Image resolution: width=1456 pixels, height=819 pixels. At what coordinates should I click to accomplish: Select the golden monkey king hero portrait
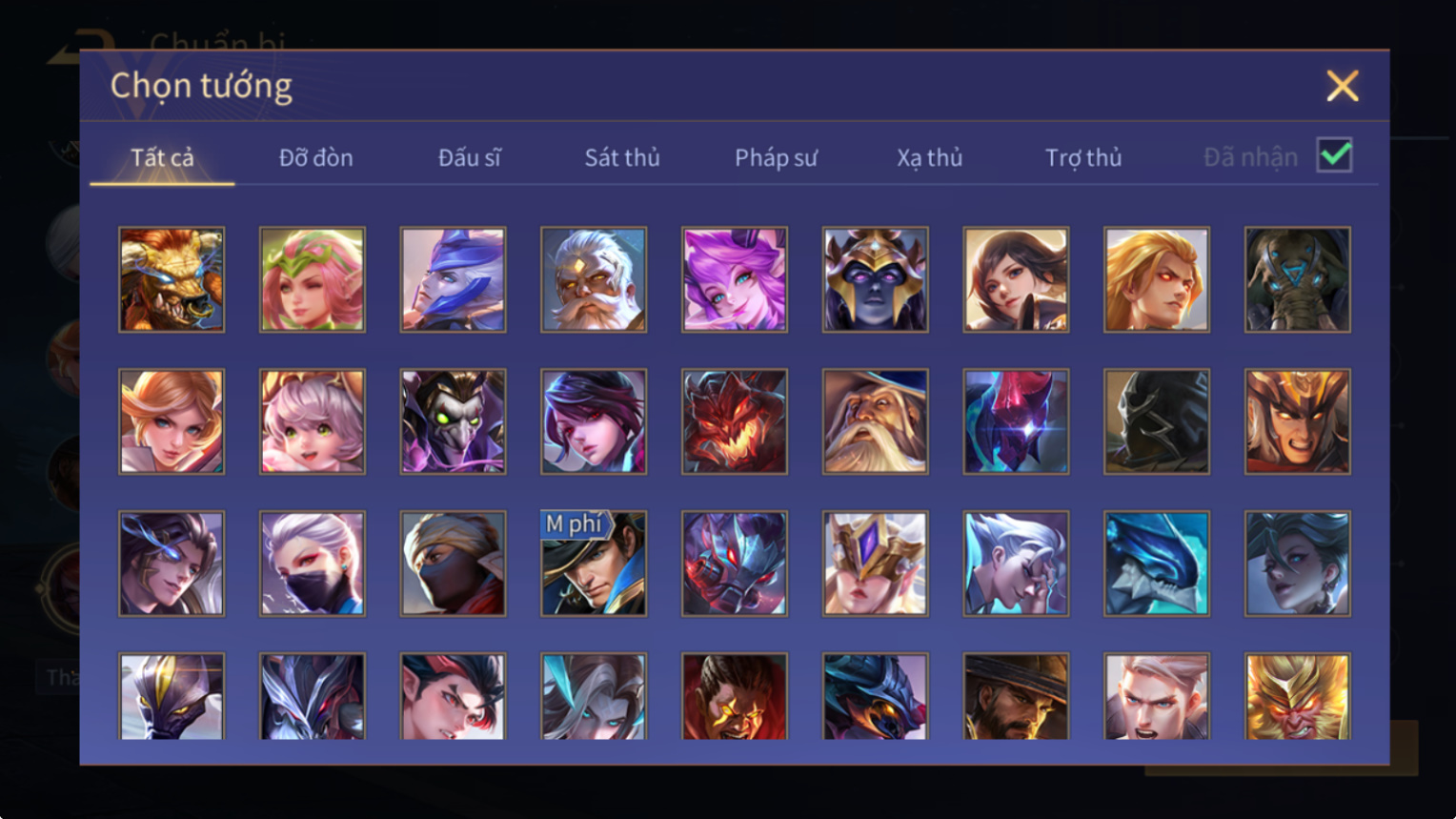[1298, 696]
